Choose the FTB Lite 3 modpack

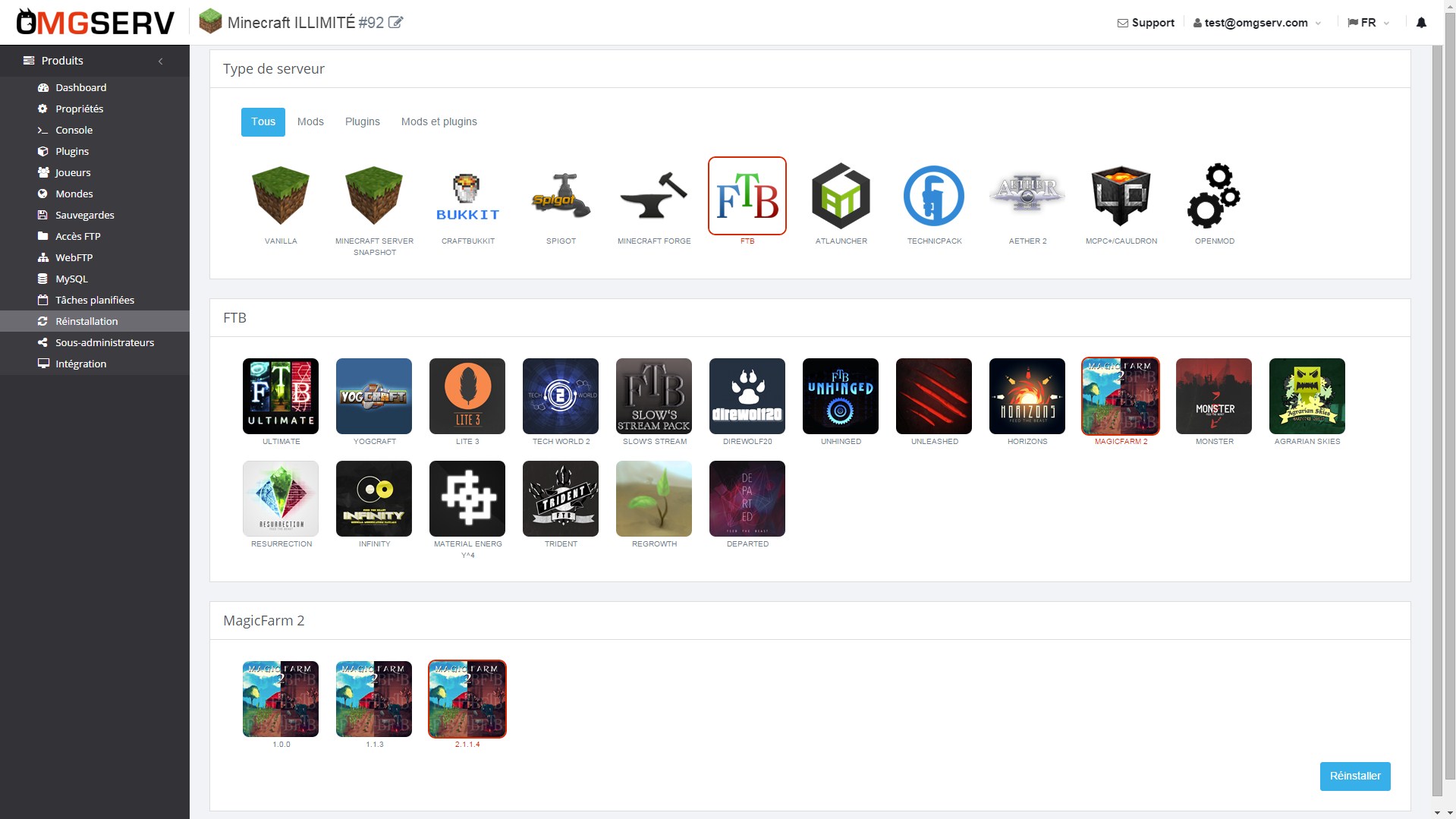[x=467, y=396]
